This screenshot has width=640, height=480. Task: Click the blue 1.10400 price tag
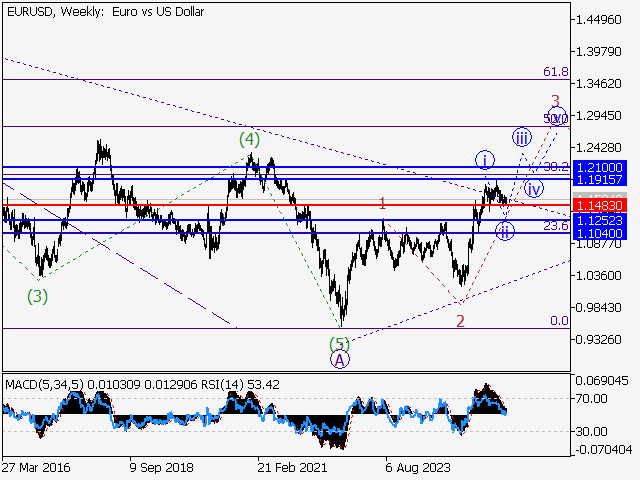pos(600,232)
